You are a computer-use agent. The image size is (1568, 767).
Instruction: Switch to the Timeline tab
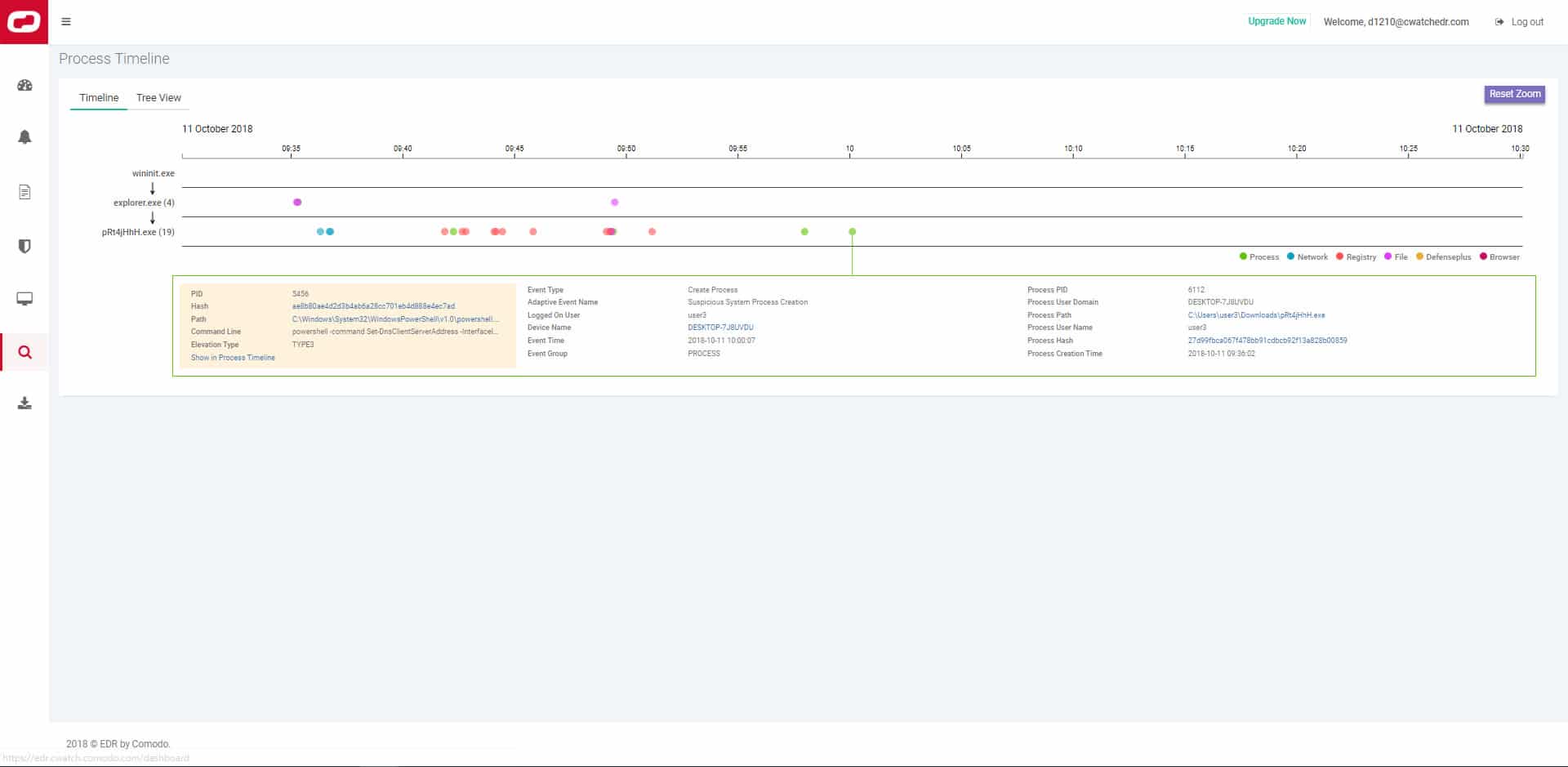pyautogui.click(x=99, y=97)
